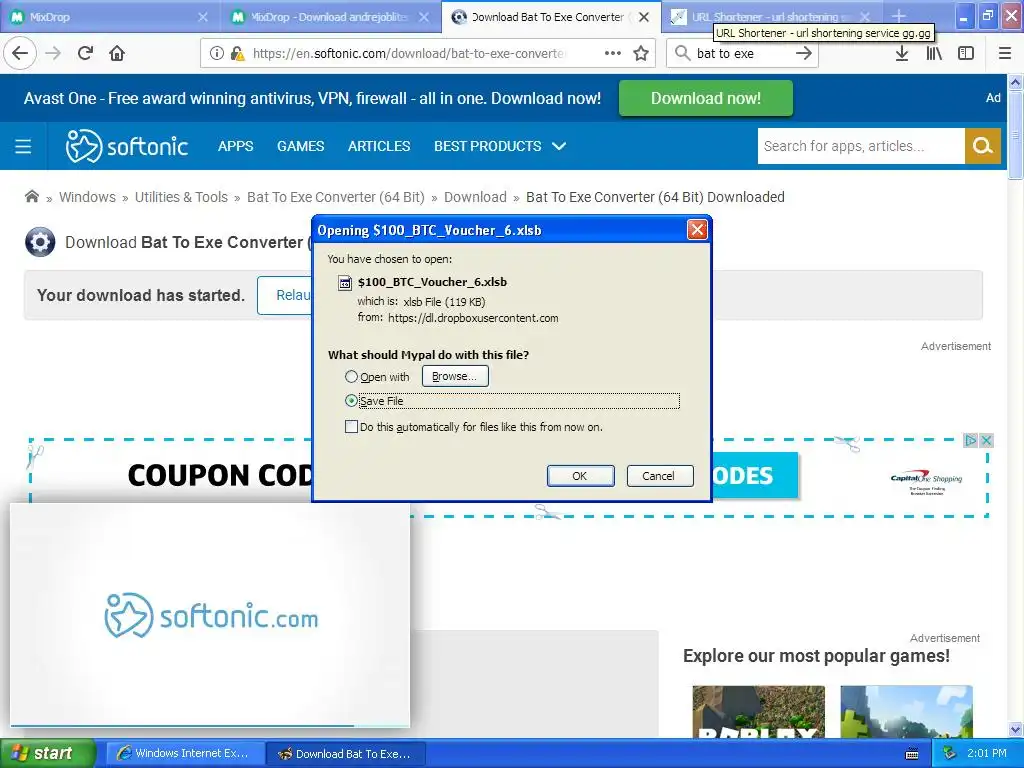Switch to MixDrop Download andrejoblite tab
1024x768 pixels.
click(x=330, y=17)
